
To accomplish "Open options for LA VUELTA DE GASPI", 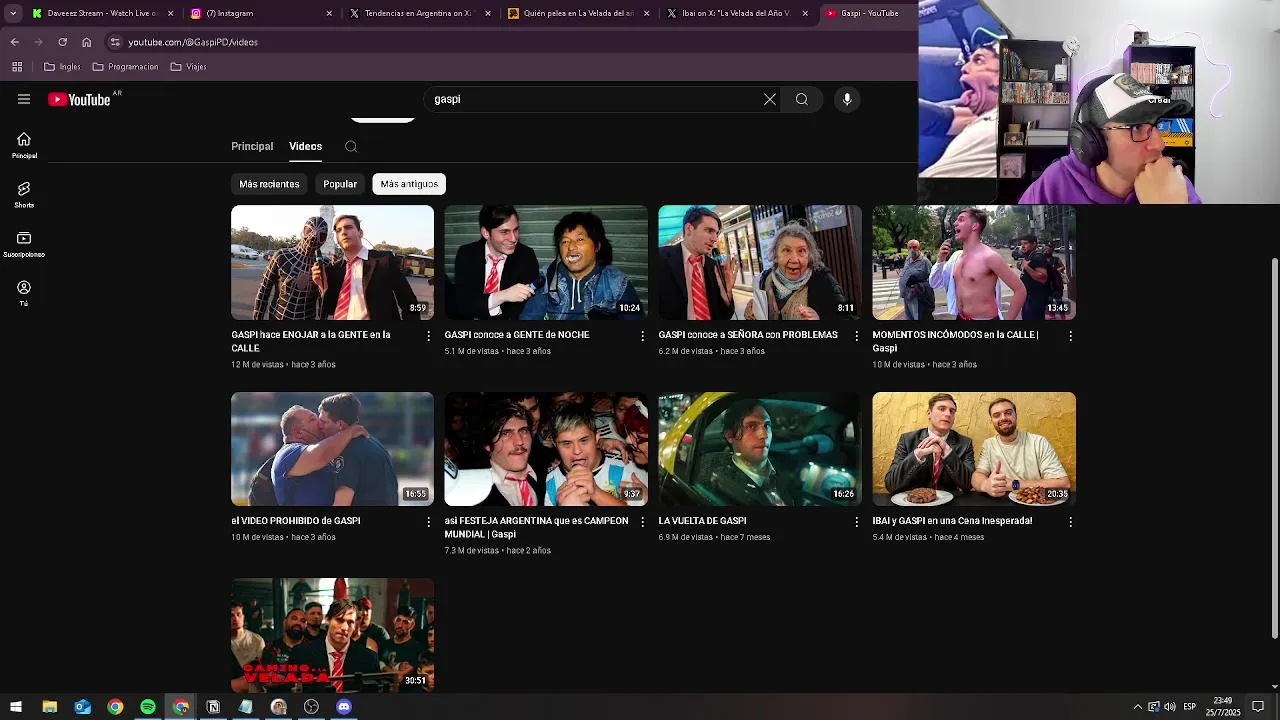I will 856,522.
